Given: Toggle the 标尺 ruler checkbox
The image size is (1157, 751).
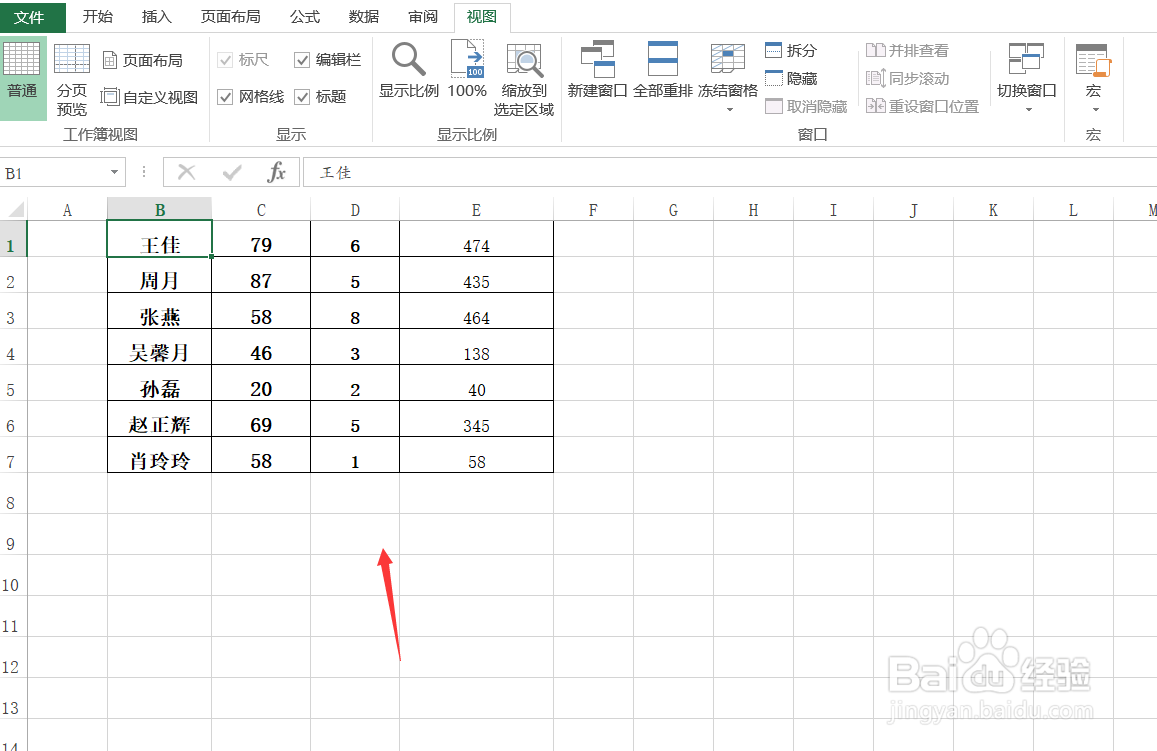Looking at the screenshot, I should point(226,59).
